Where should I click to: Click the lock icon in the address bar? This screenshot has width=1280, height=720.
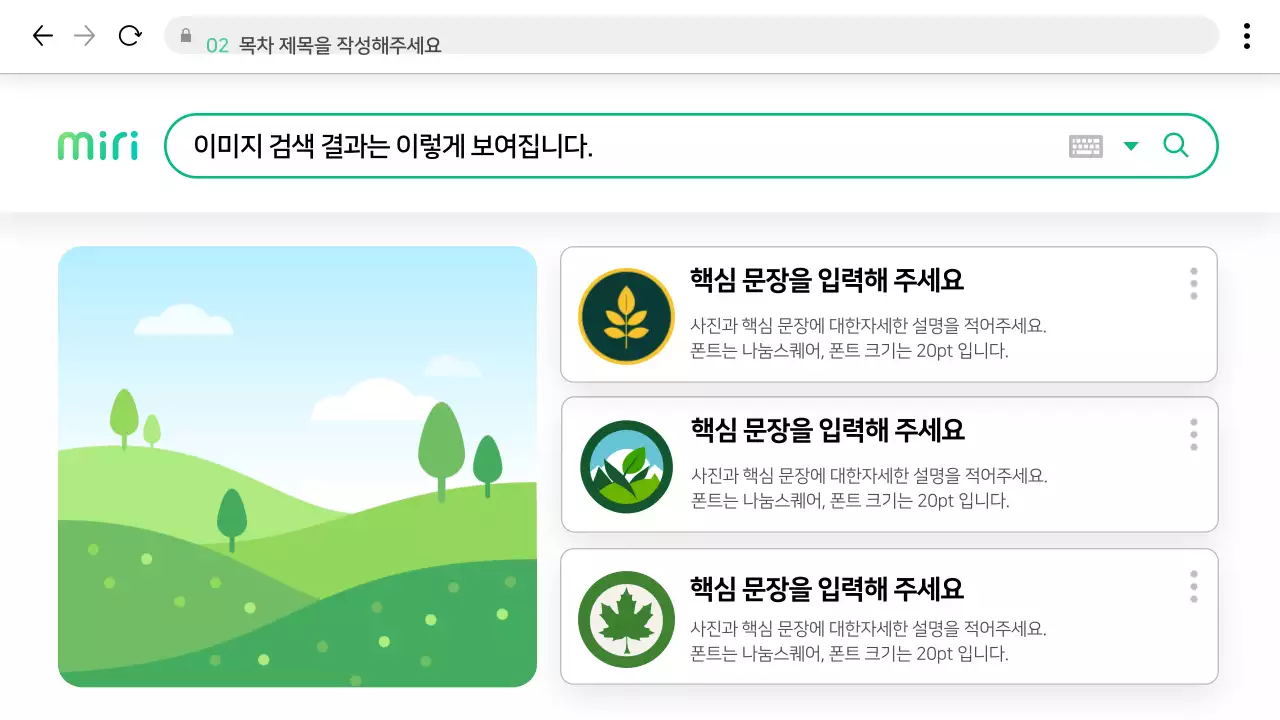click(185, 36)
